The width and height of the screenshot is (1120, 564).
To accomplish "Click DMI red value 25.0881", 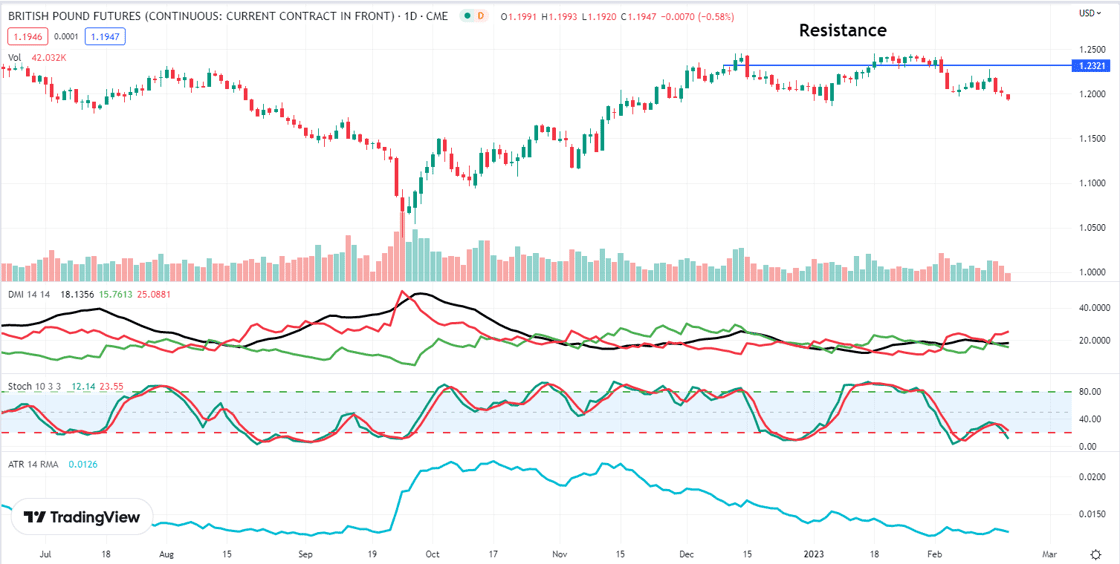I will pyautogui.click(x=152, y=293).
